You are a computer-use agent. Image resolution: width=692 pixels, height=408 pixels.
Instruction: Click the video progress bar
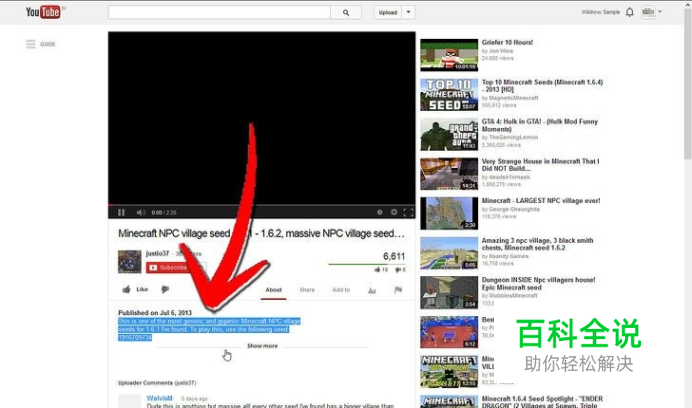point(262,205)
